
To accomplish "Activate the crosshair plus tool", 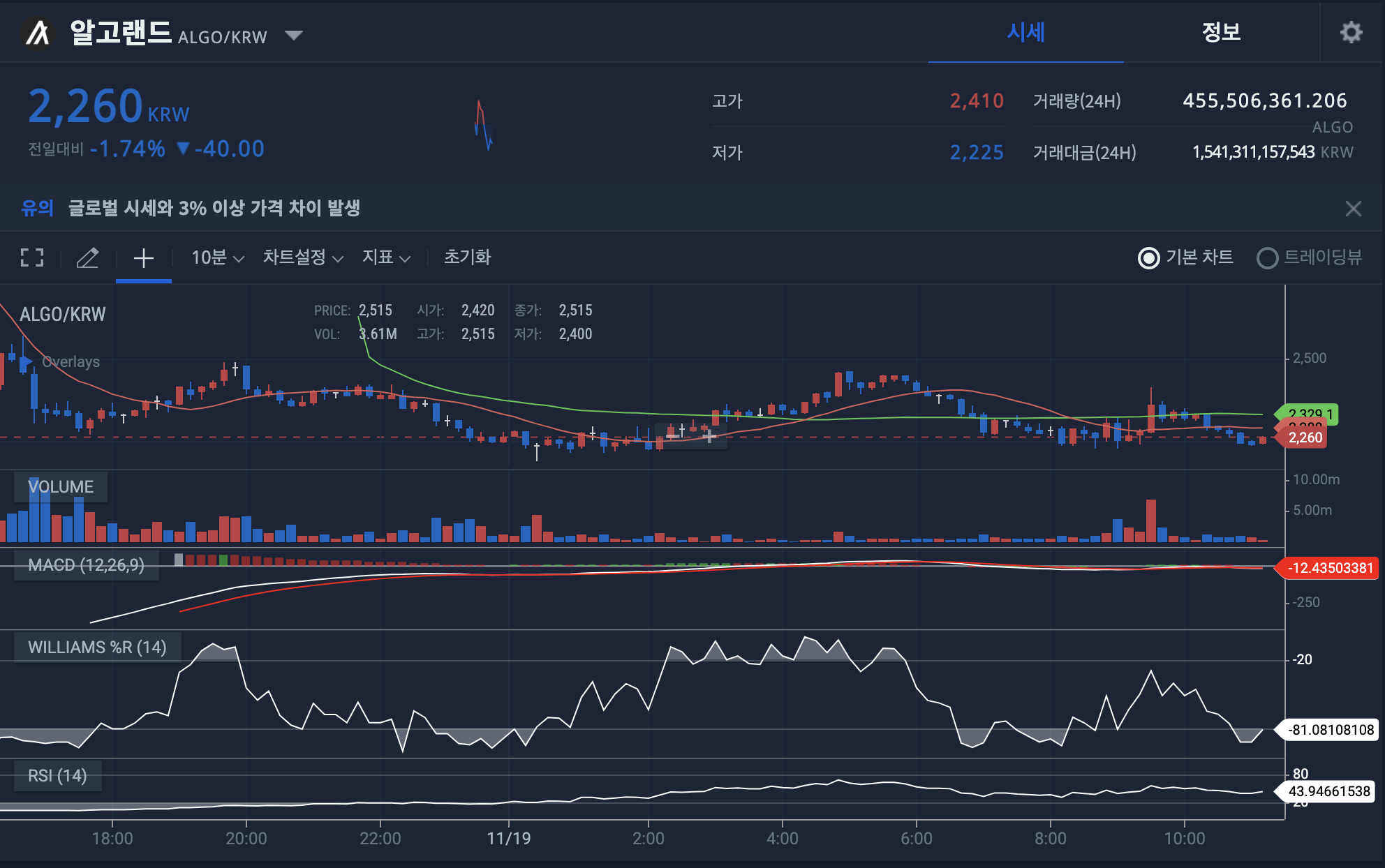I will point(143,257).
